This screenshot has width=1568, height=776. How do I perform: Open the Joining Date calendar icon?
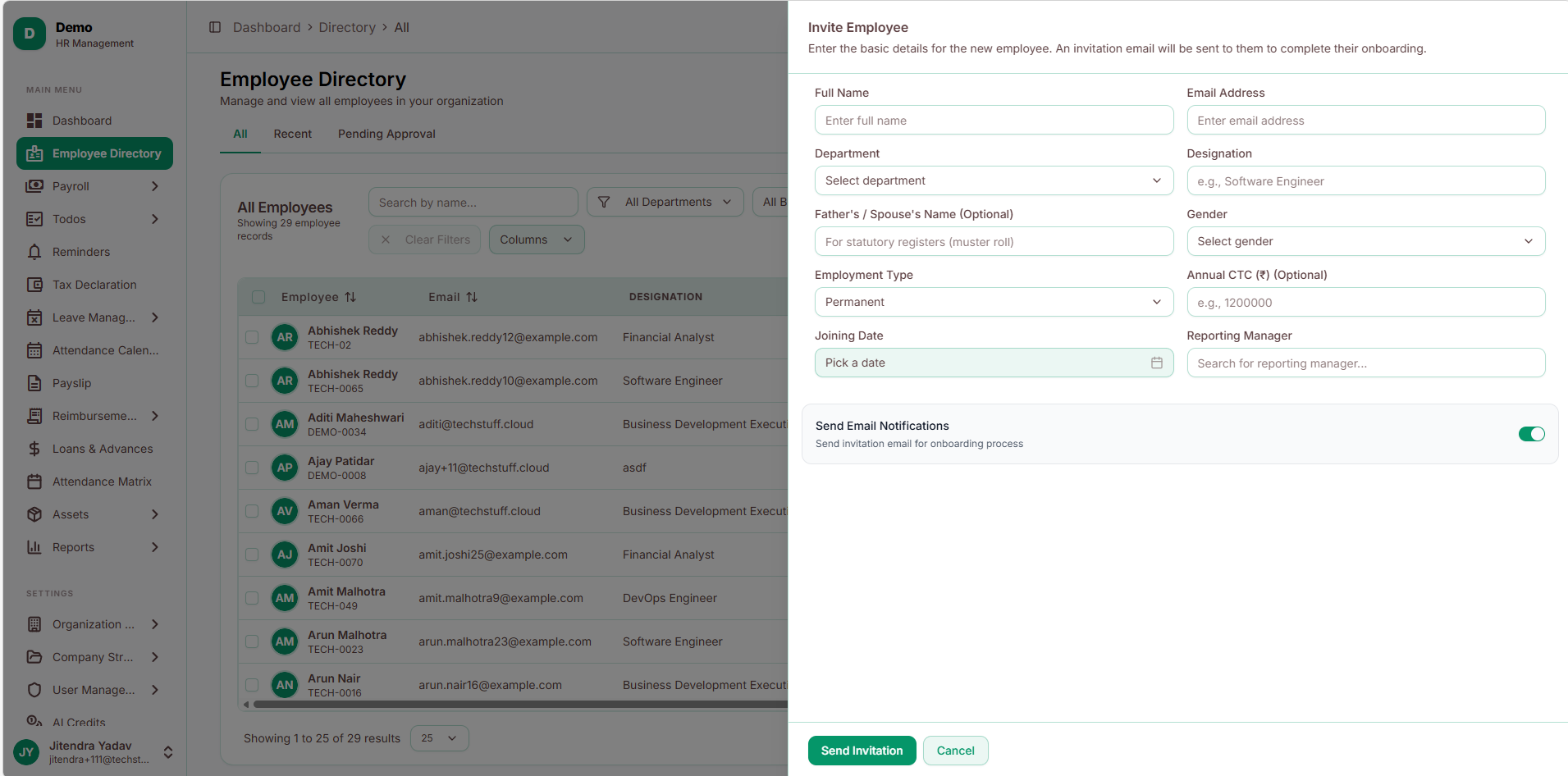1157,363
